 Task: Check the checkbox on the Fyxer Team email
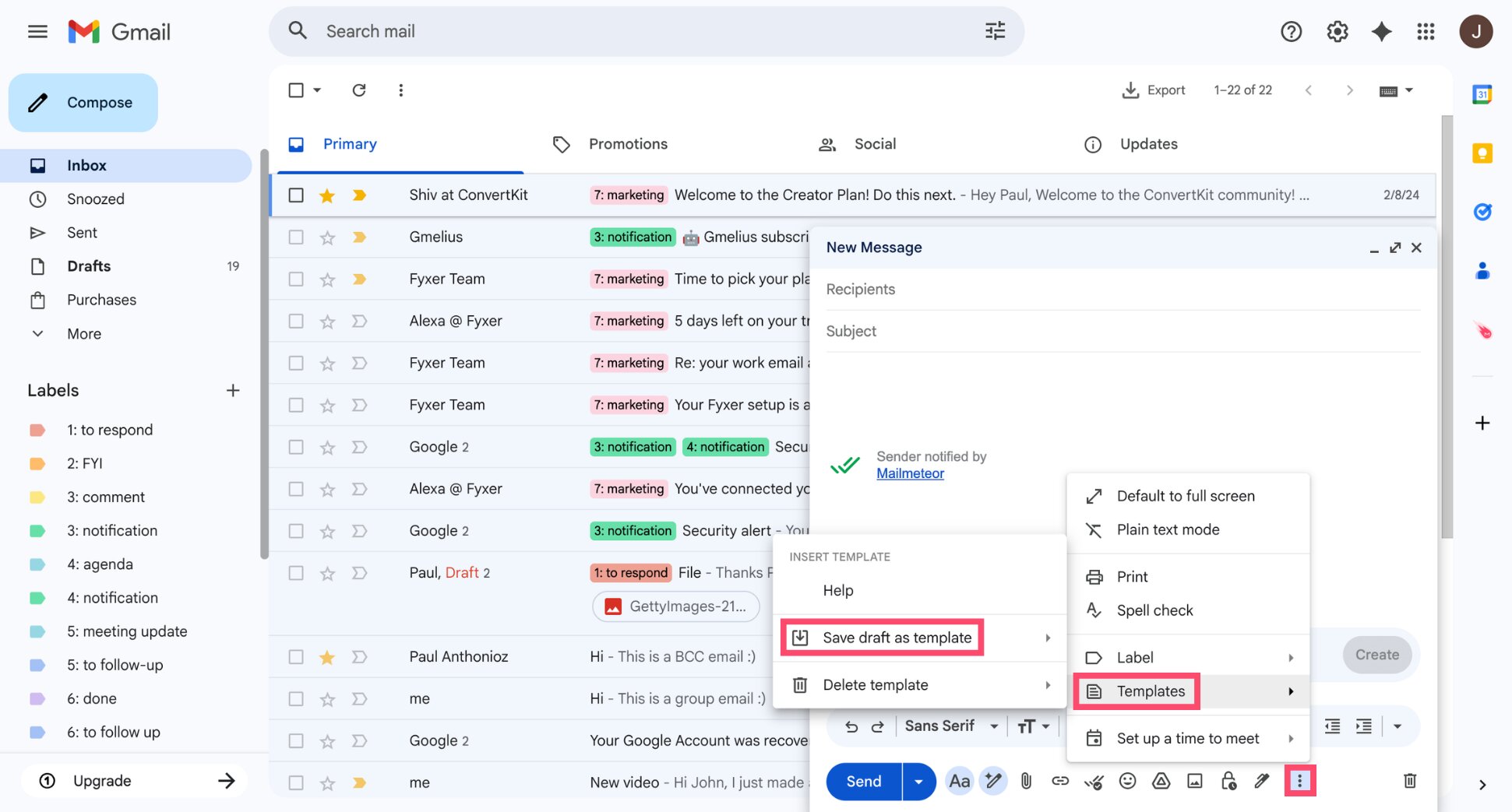[x=296, y=279]
